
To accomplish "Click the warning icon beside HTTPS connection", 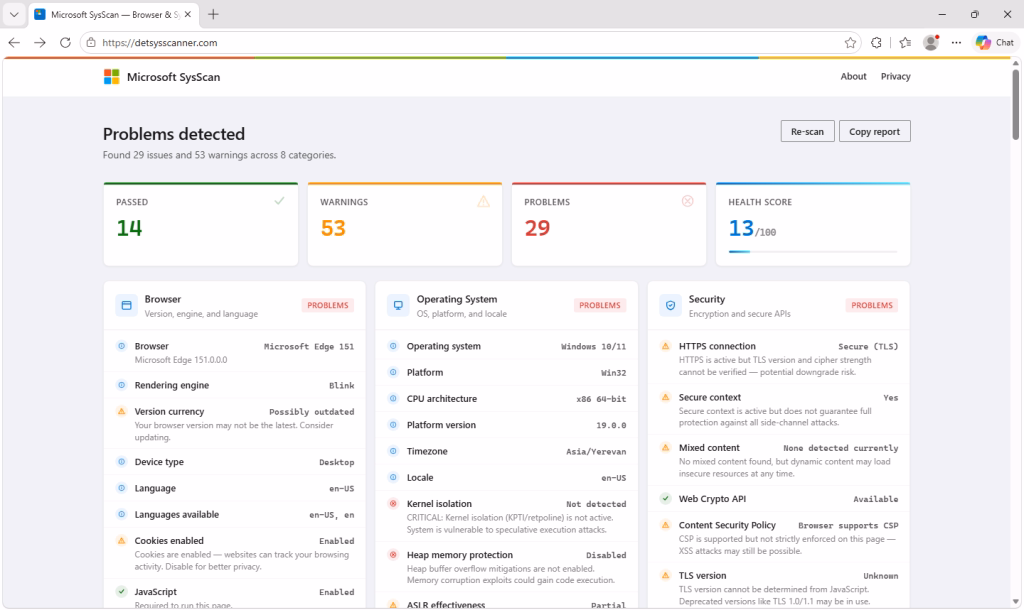I will (665, 346).
